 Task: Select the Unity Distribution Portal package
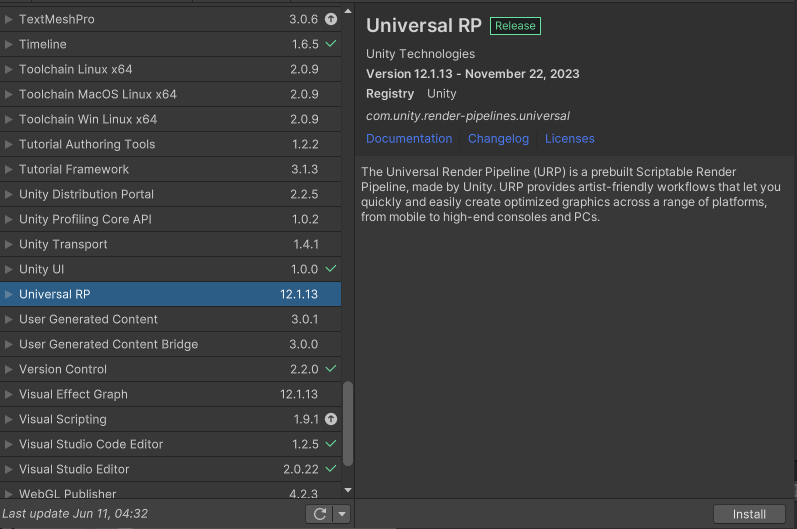(x=170, y=194)
